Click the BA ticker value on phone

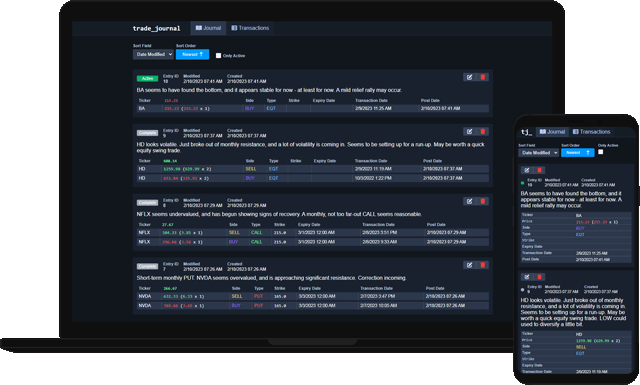click(579, 216)
